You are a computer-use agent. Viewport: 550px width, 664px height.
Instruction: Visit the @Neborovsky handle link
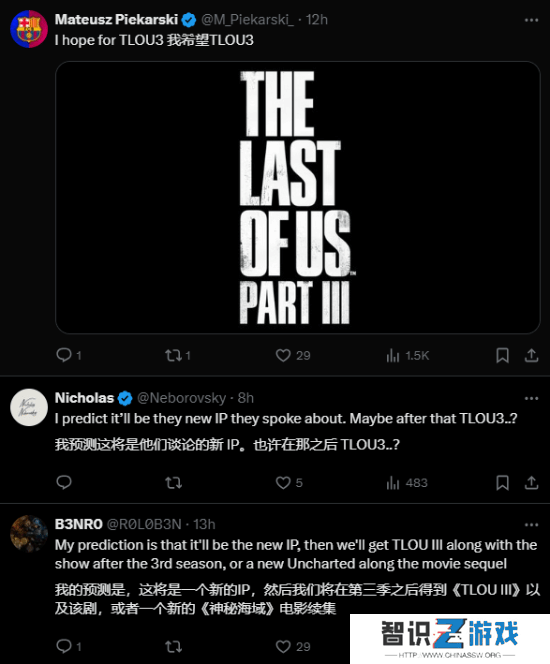pos(182,398)
